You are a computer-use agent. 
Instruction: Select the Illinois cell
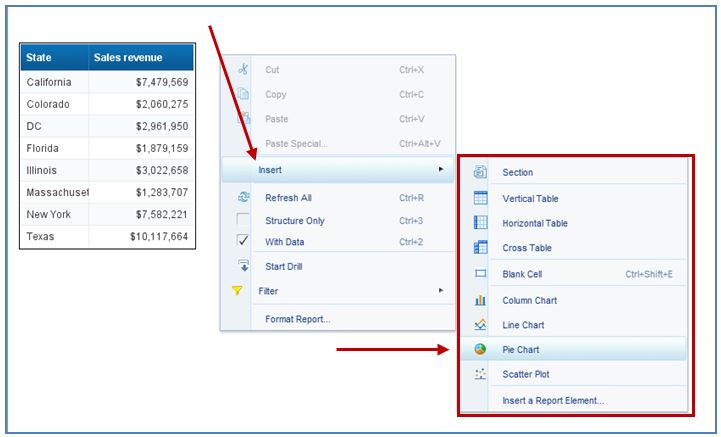54,170
